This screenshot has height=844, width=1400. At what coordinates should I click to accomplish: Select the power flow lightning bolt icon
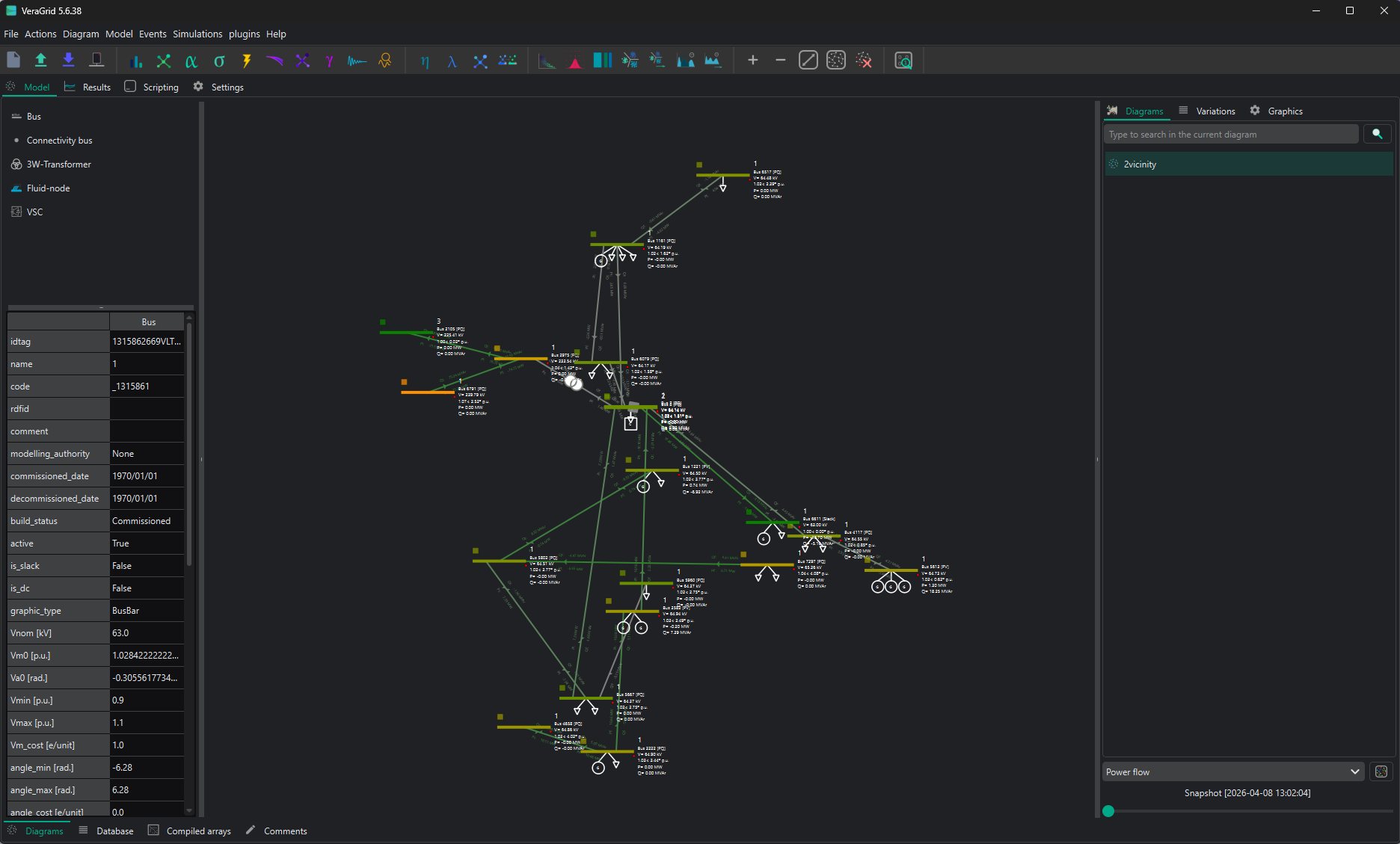coord(247,61)
